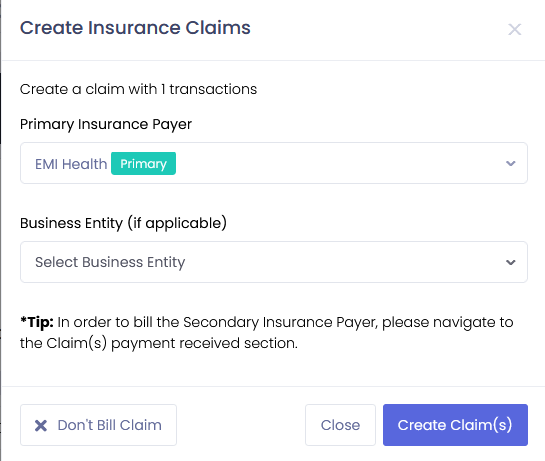The height and width of the screenshot is (461, 545).
Task: Select the EMI Health payer text
Action: click(71, 164)
